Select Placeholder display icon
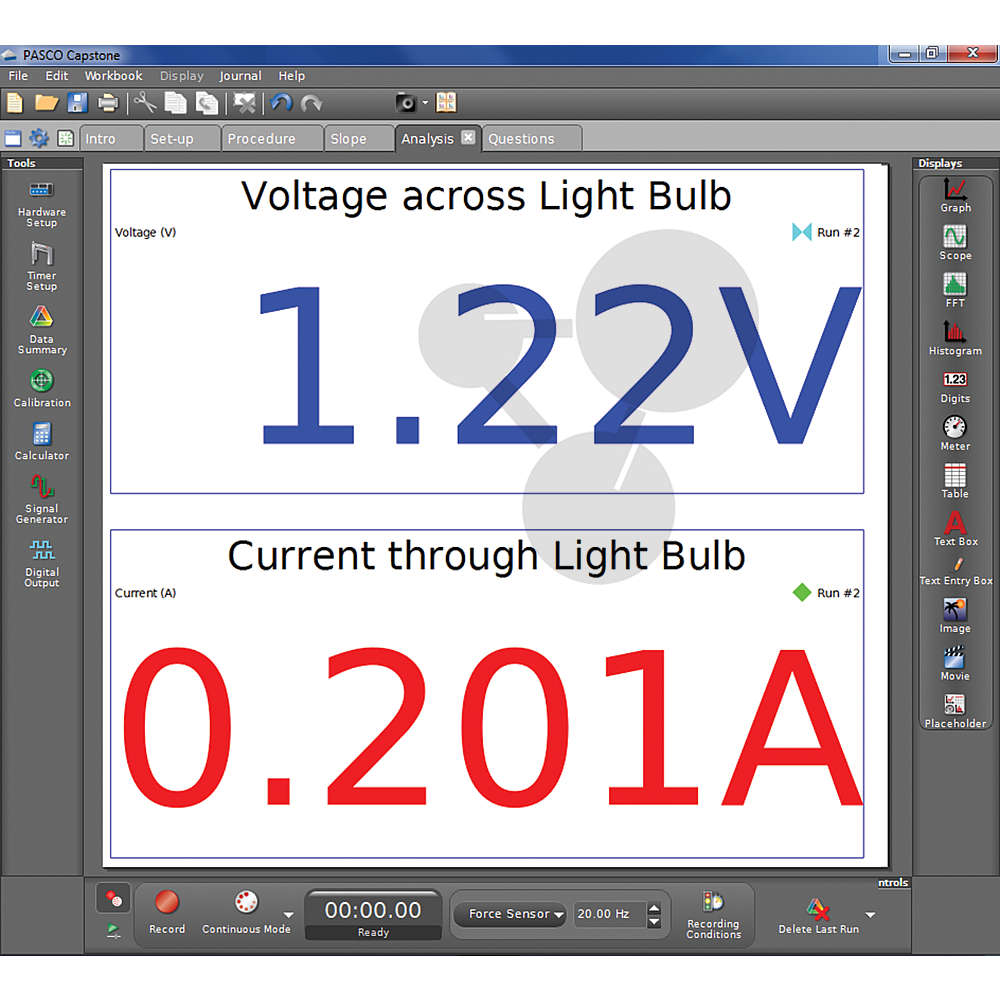 (x=955, y=711)
